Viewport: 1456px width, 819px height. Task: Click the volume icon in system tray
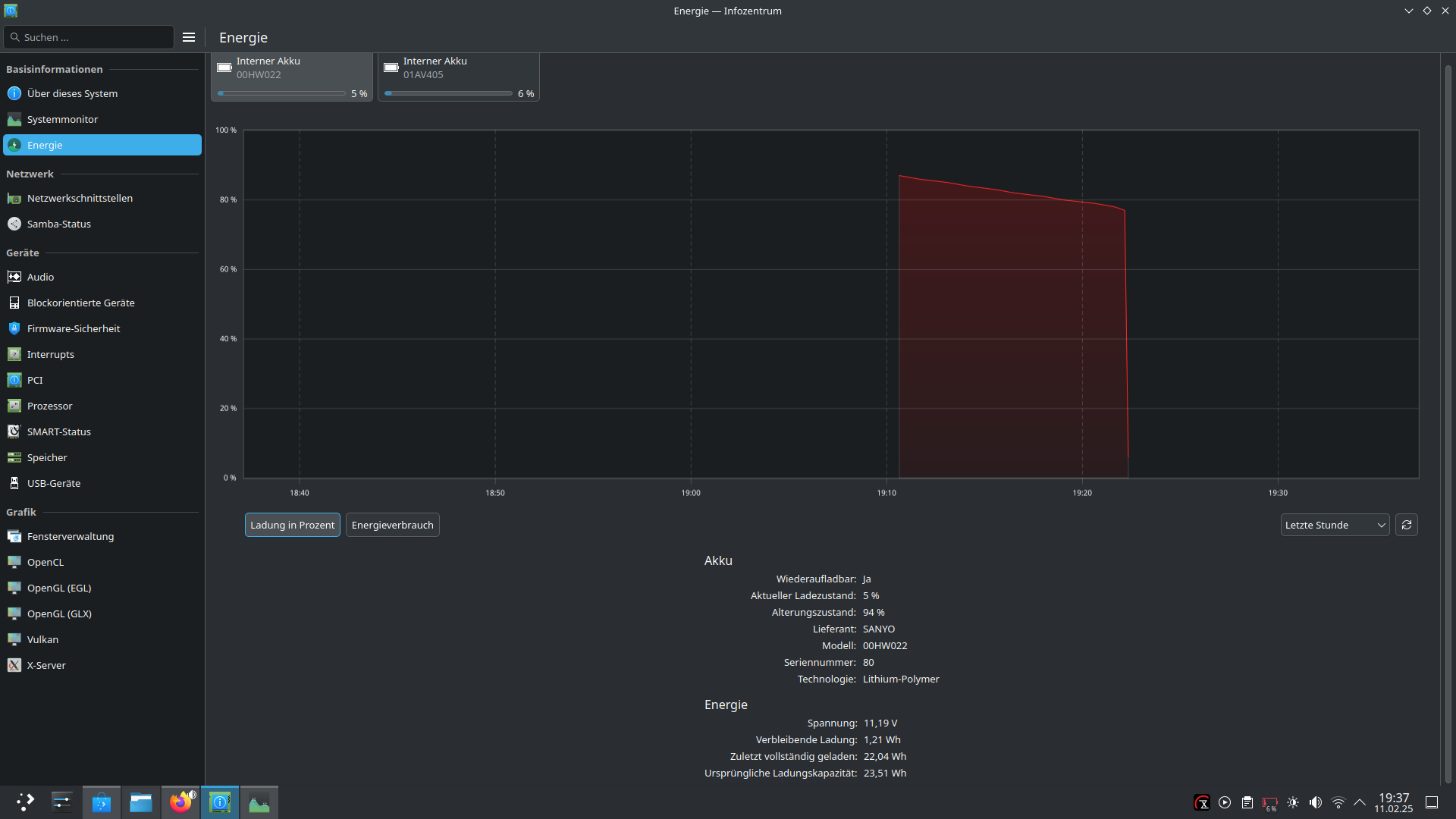(1316, 802)
